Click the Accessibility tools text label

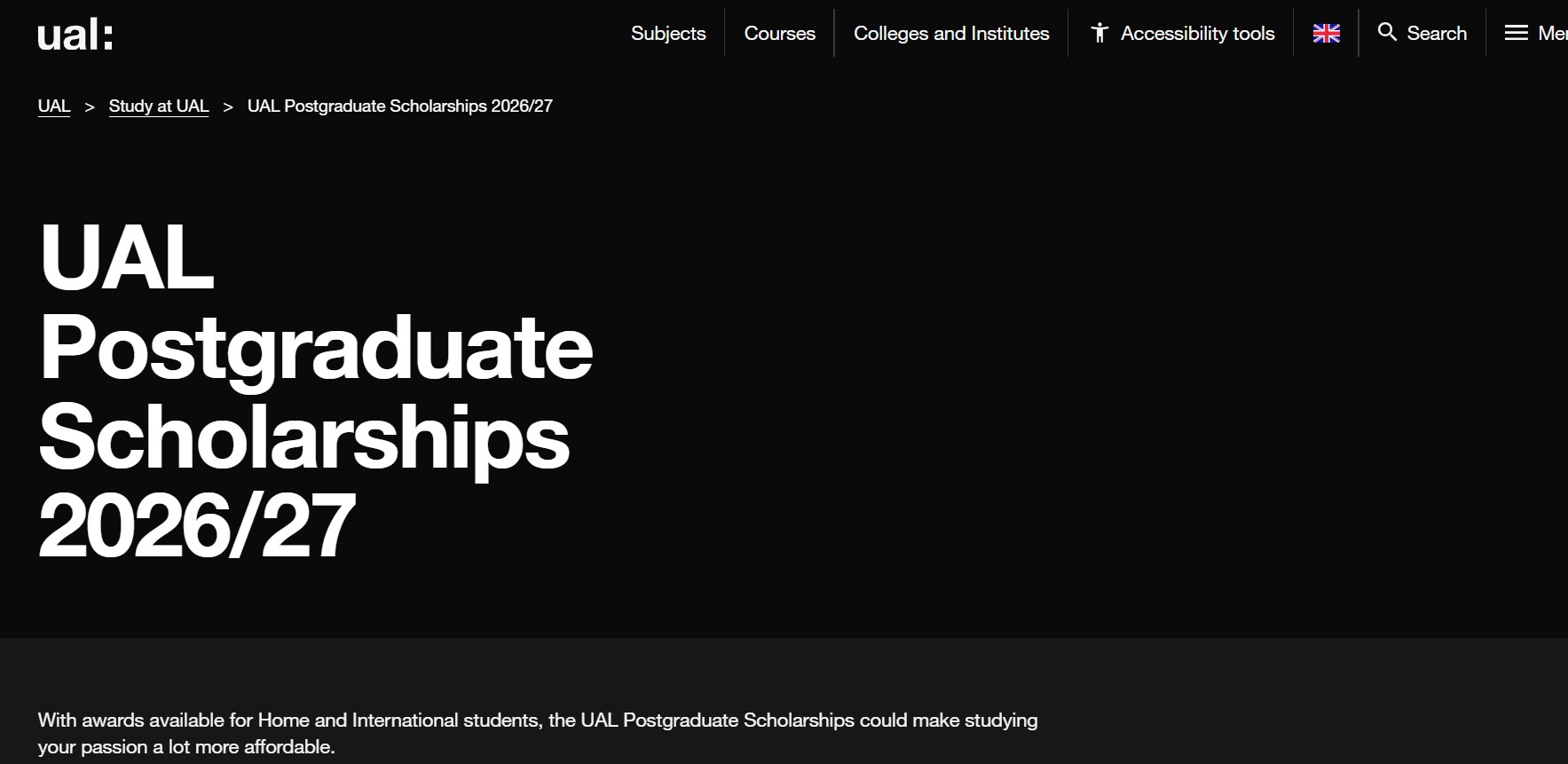point(1199,33)
